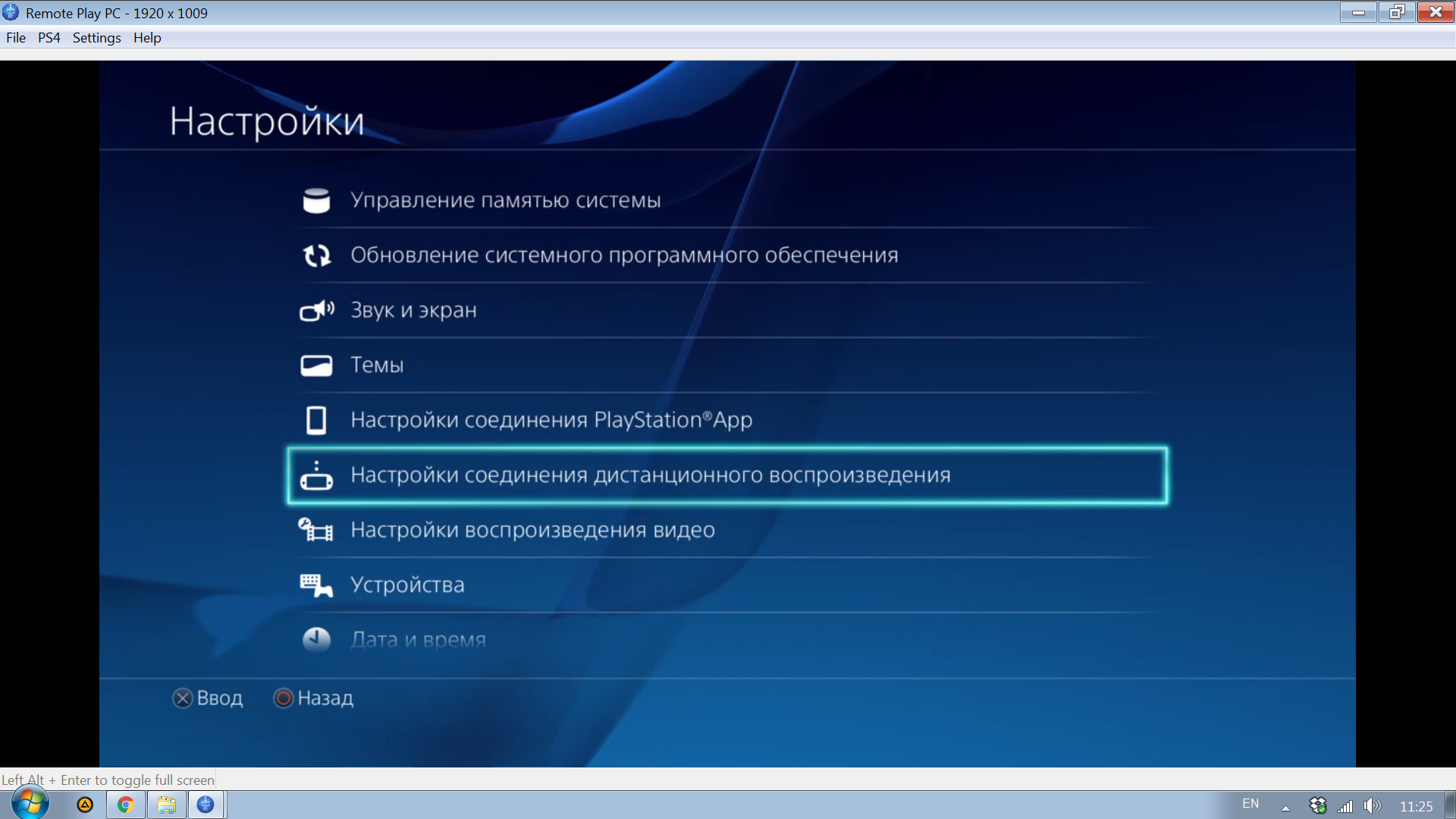
Task: Open File Explorer from the taskbar
Action: coord(167,805)
